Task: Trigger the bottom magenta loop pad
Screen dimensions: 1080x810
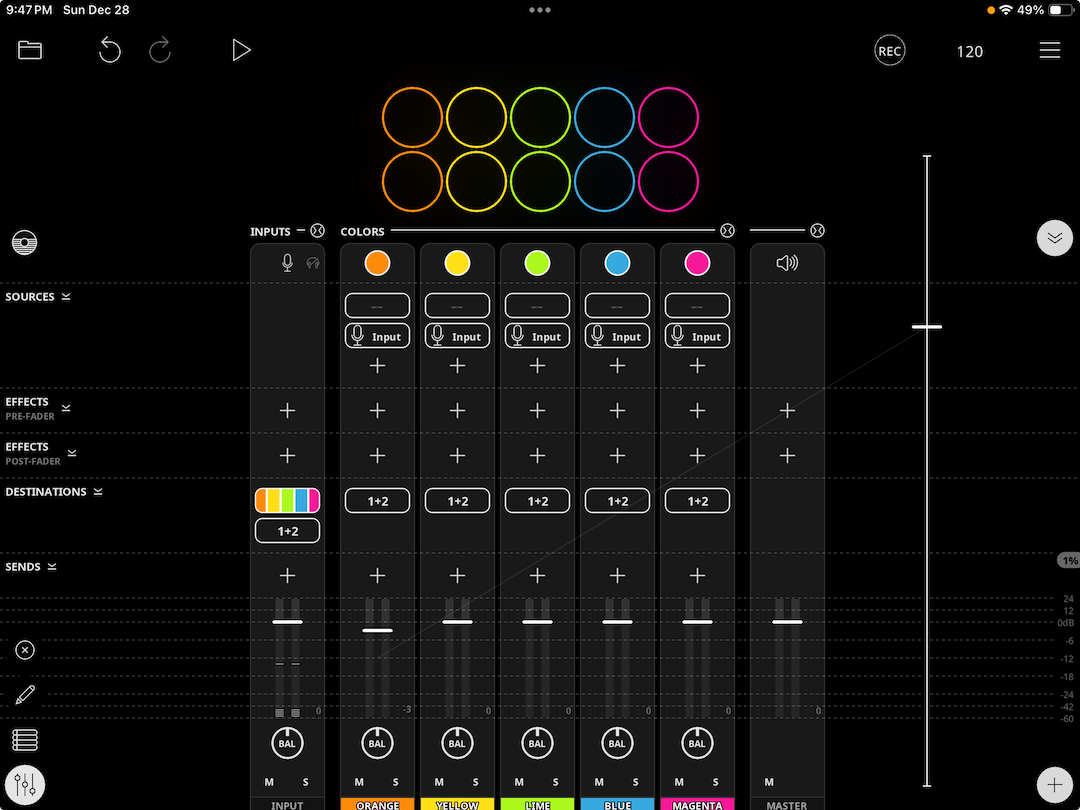Action: click(x=668, y=181)
